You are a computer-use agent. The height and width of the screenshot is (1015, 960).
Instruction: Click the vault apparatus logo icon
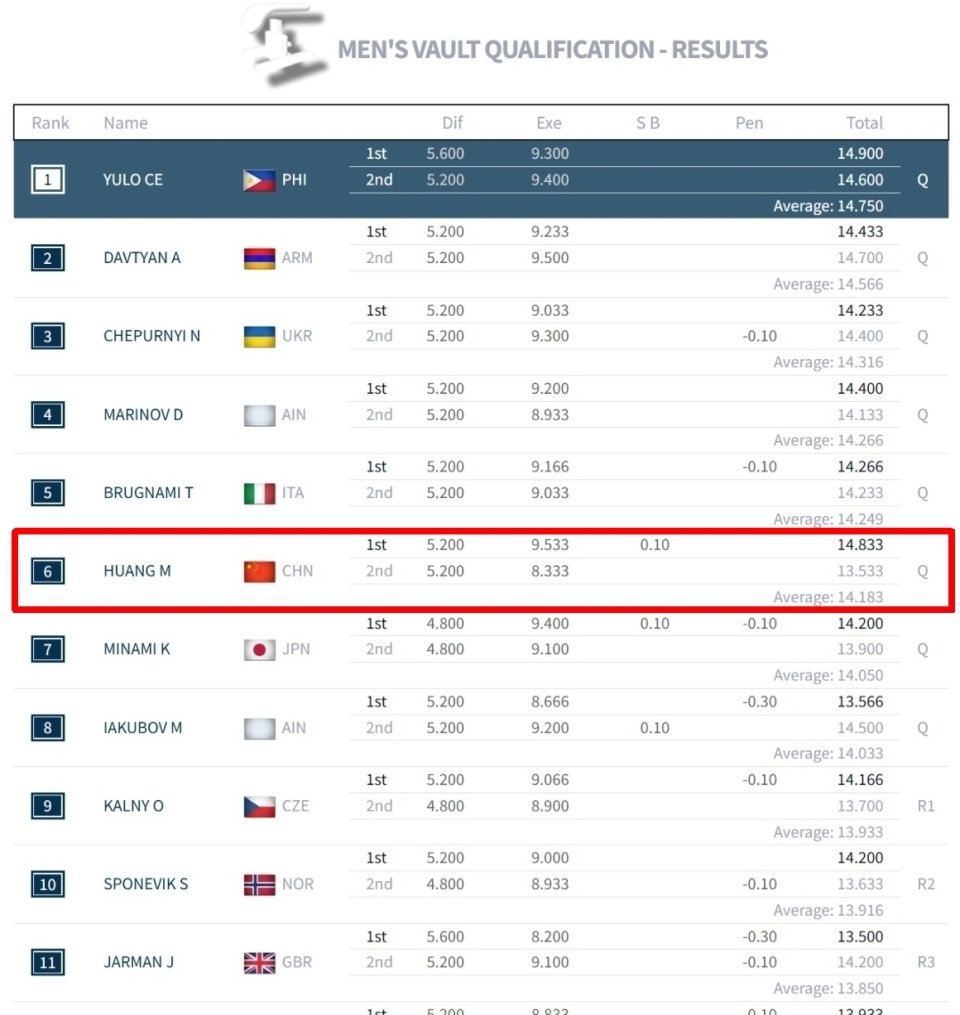click(x=287, y=45)
